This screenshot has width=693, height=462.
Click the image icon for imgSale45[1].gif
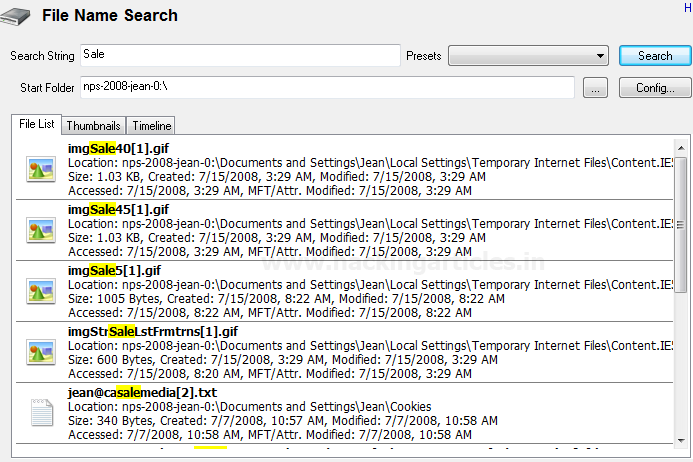pos(41,231)
